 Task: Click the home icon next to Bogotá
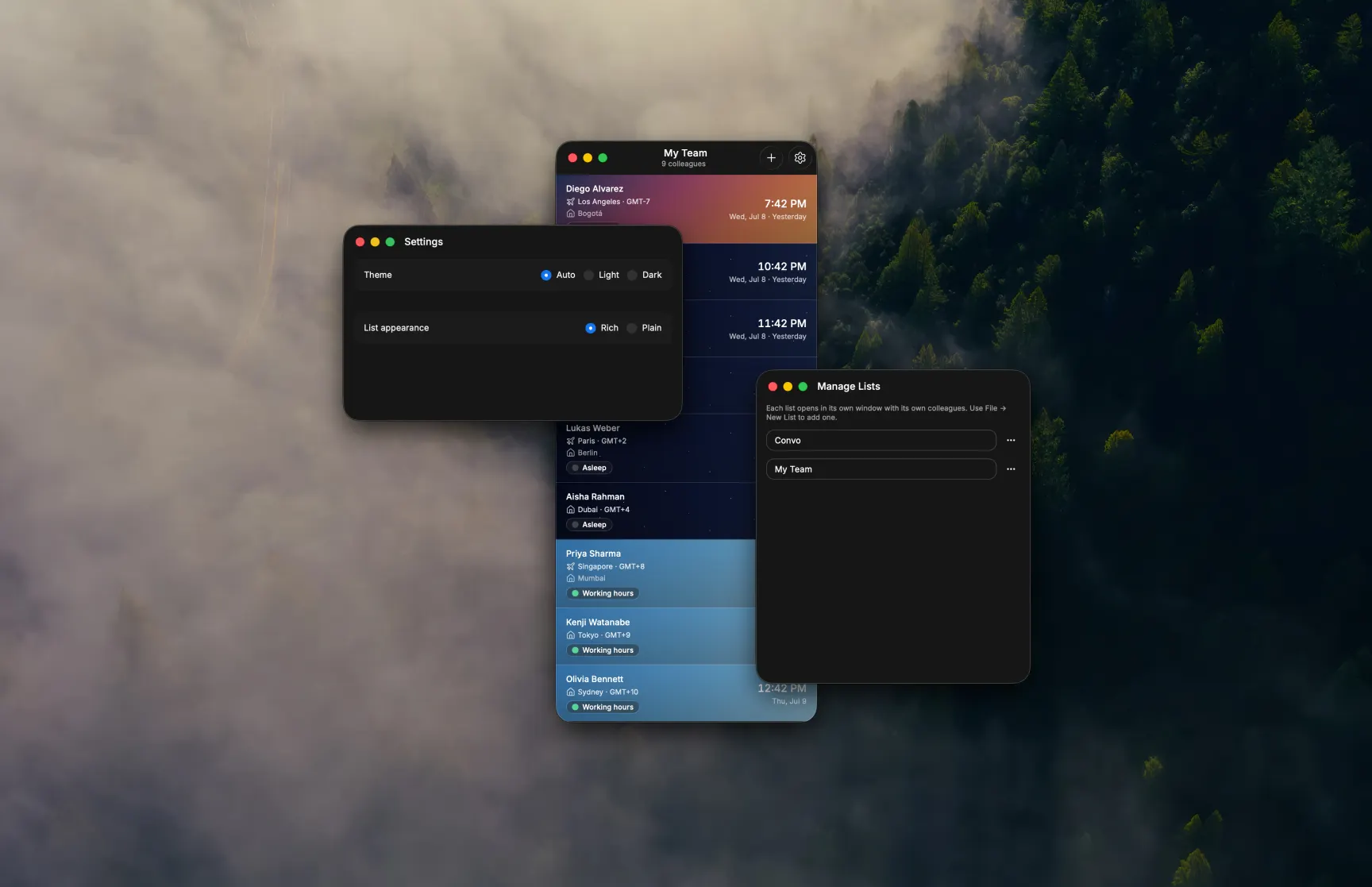click(570, 214)
